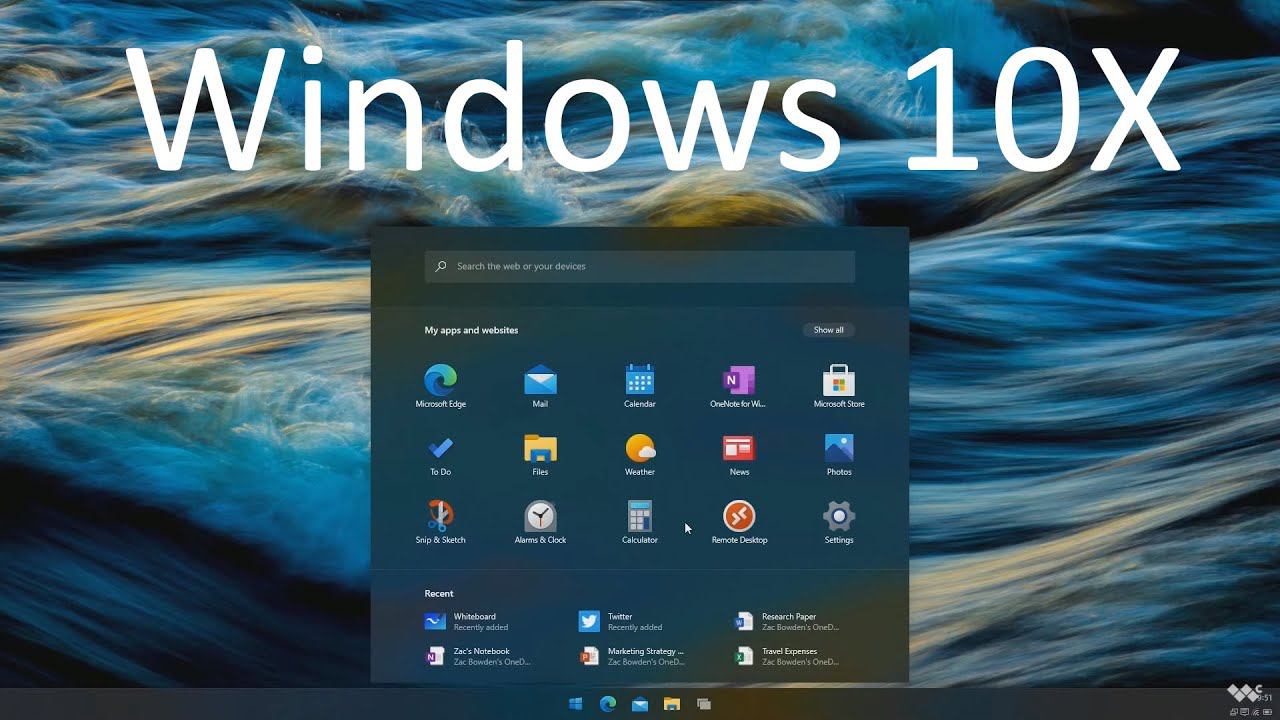The image size is (1280, 720).
Task: Open Edge from the taskbar
Action: pos(607,704)
